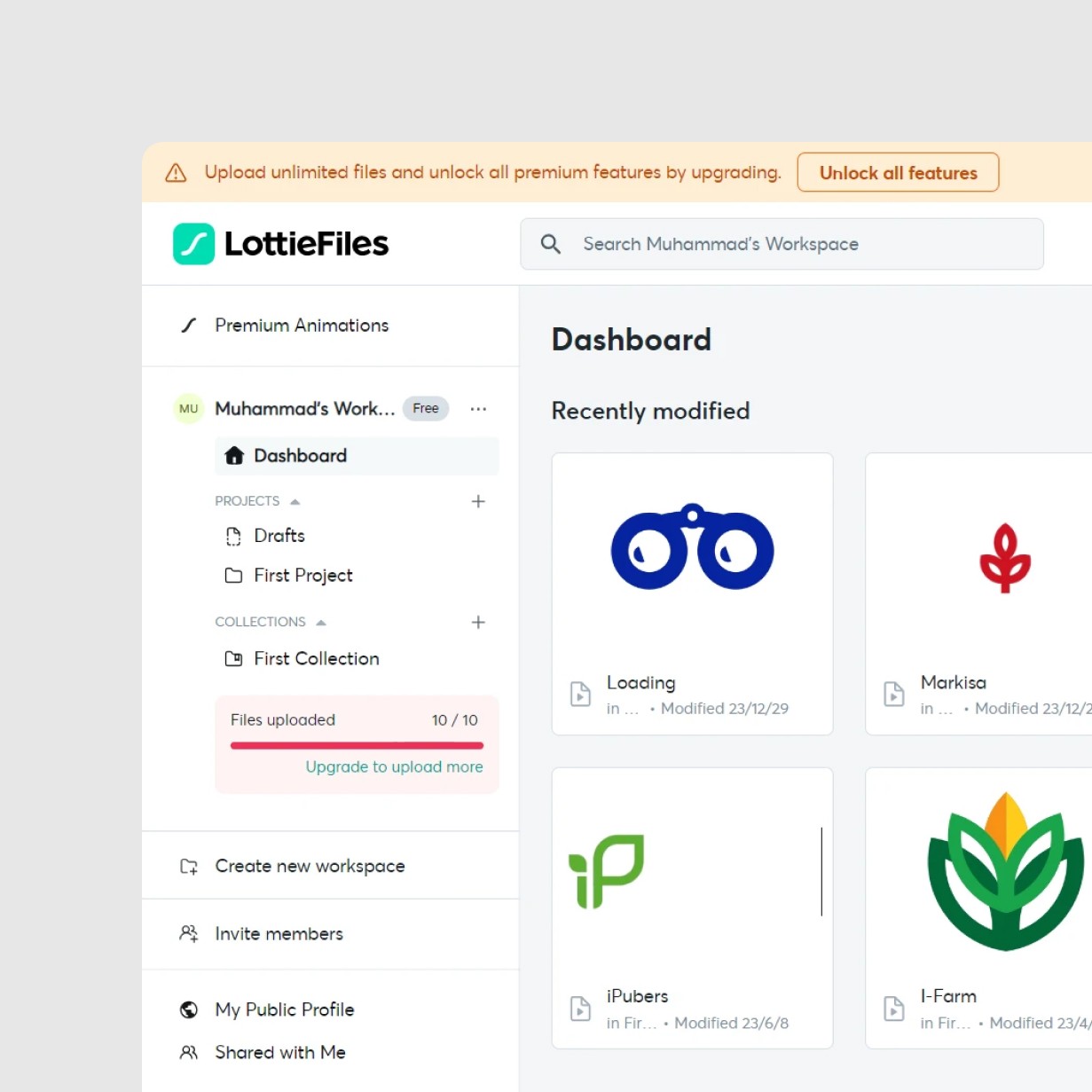1092x1092 pixels.
Task: Click the Files uploaded label
Action: 283,720
